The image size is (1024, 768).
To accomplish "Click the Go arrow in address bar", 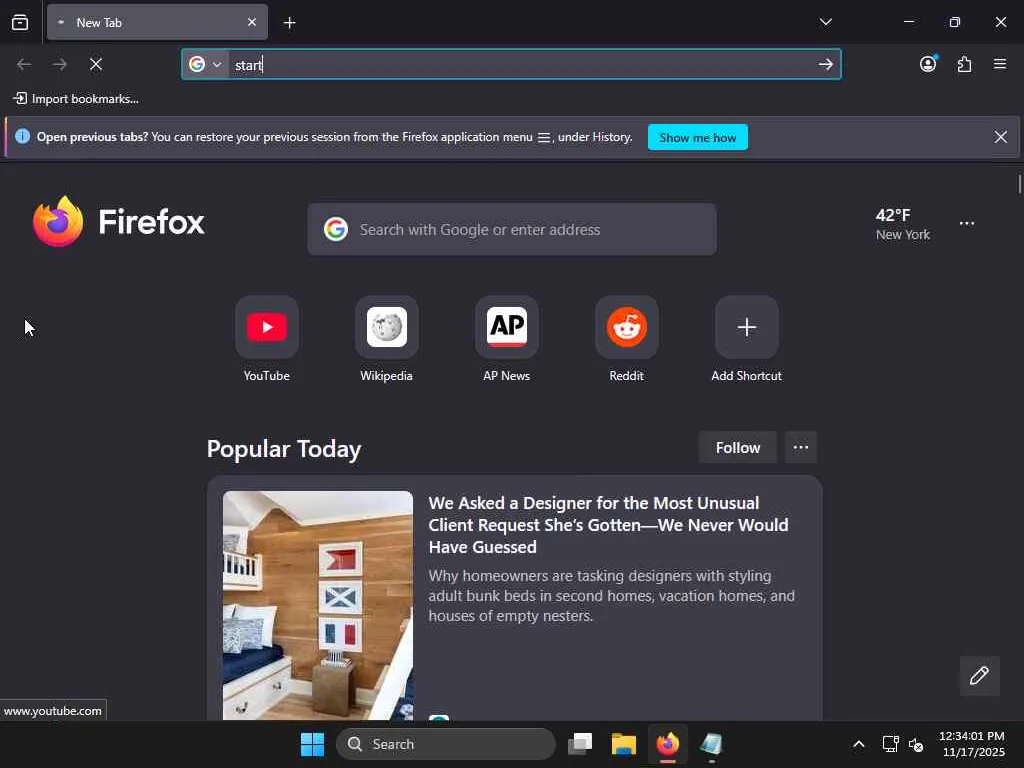I will [825, 64].
